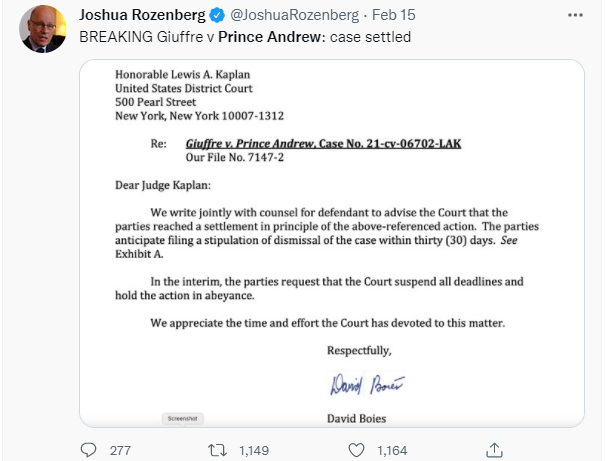Click the reply speech bubble icon
This screenshot has width=606, height=461.
(89, 450)
